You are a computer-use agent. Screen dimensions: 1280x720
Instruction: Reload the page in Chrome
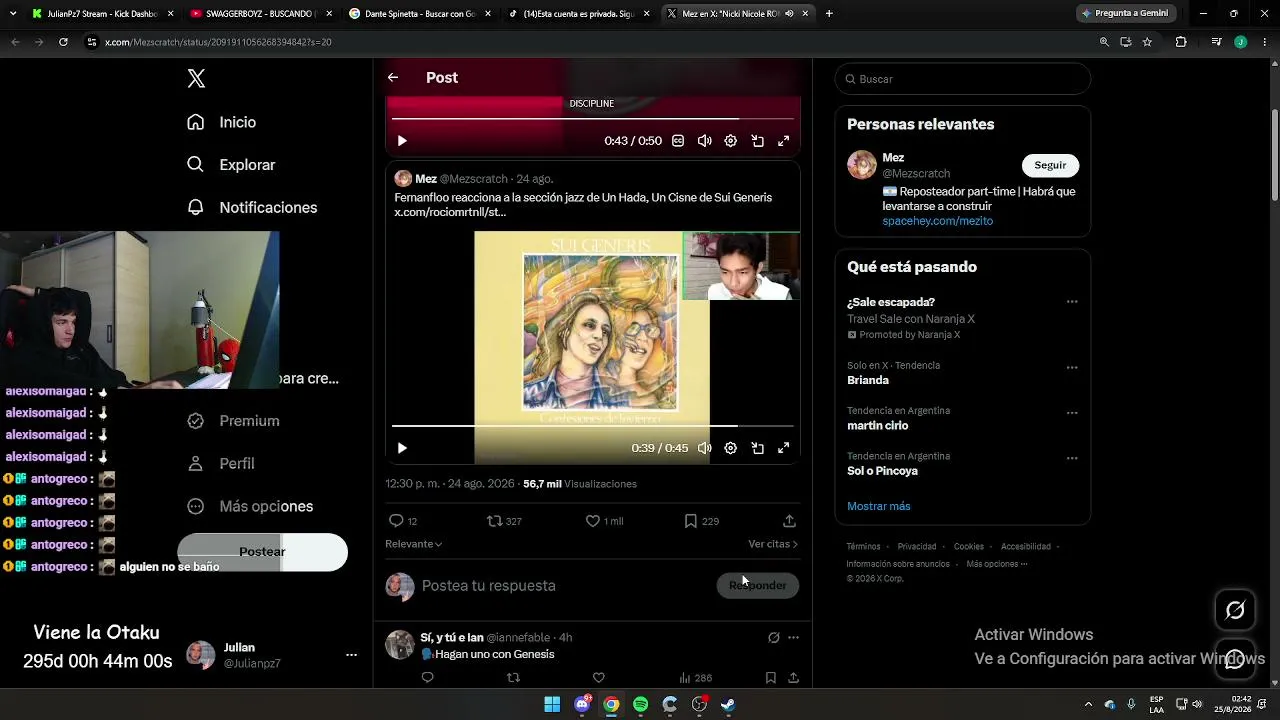pyautogui.click(x=63, y=42)
